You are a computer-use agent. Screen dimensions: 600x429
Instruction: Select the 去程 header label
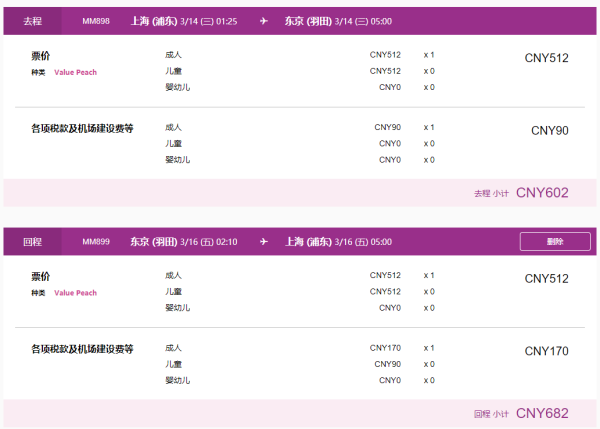[32, 21]
